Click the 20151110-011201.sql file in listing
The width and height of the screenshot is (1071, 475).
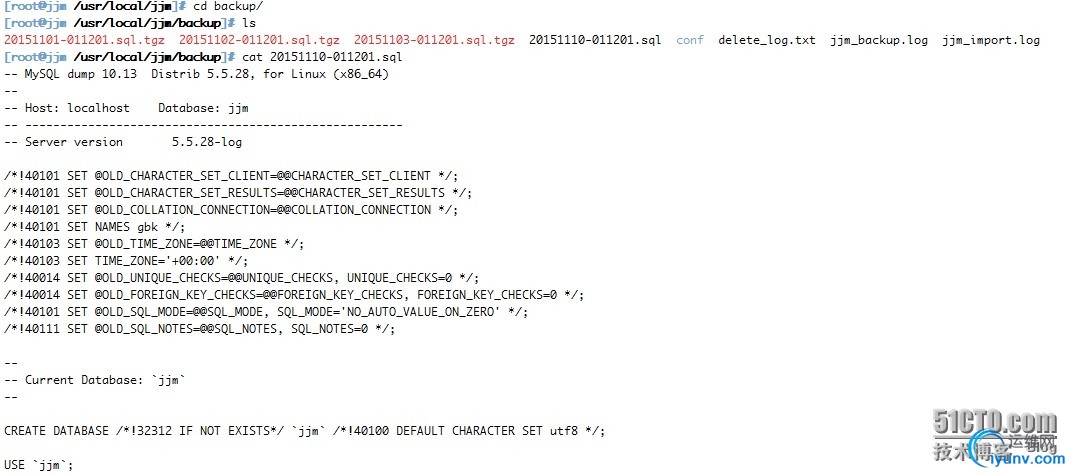595,40
